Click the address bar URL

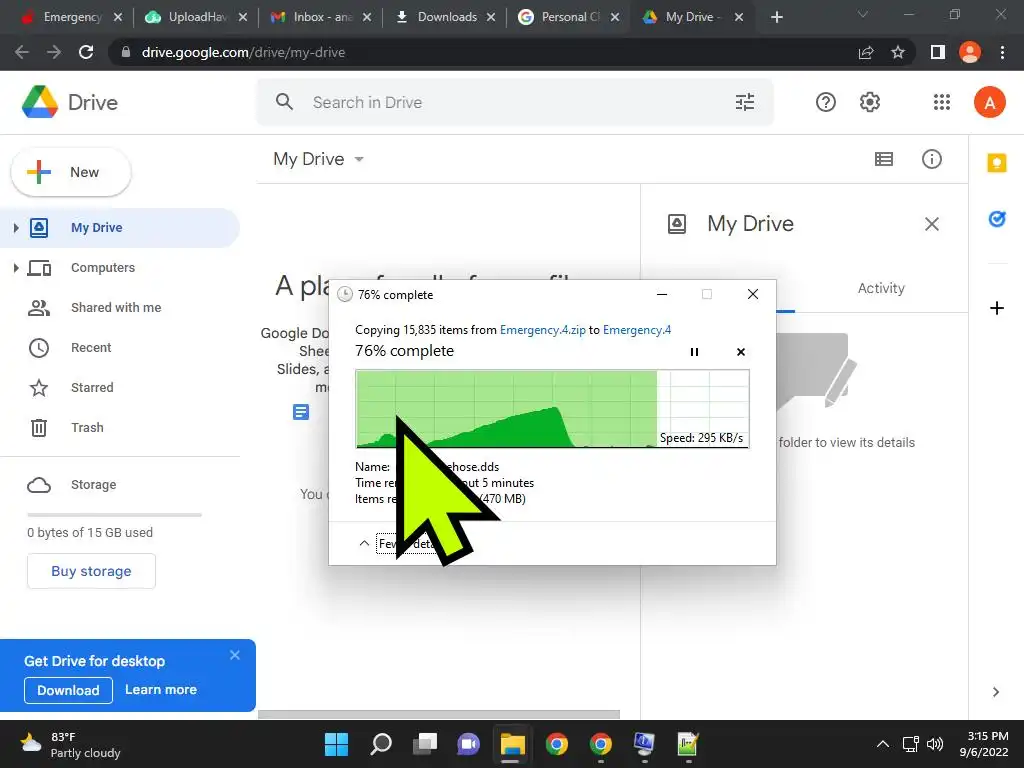(243, 52)
